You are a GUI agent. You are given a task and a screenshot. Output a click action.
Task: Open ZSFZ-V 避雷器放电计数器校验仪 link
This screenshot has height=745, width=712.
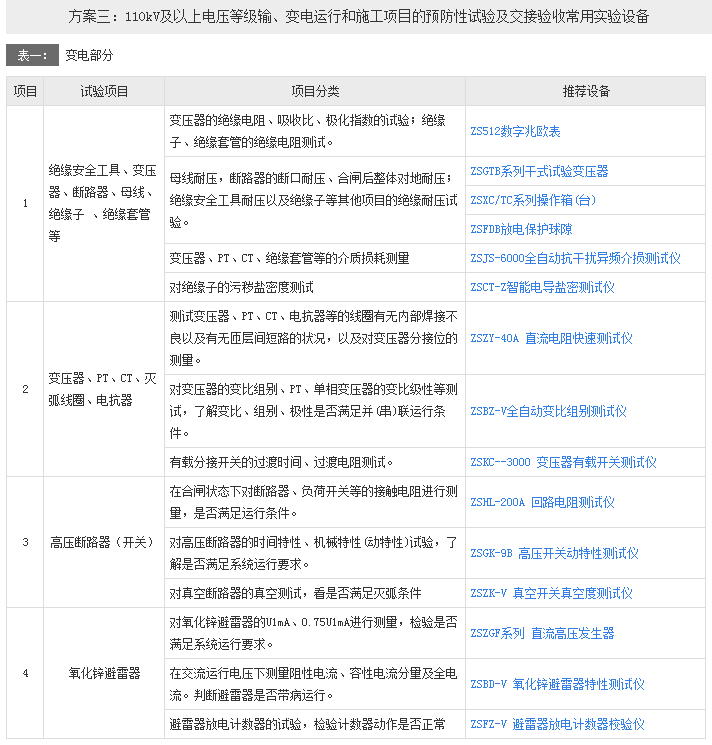(x=557, y=724)
